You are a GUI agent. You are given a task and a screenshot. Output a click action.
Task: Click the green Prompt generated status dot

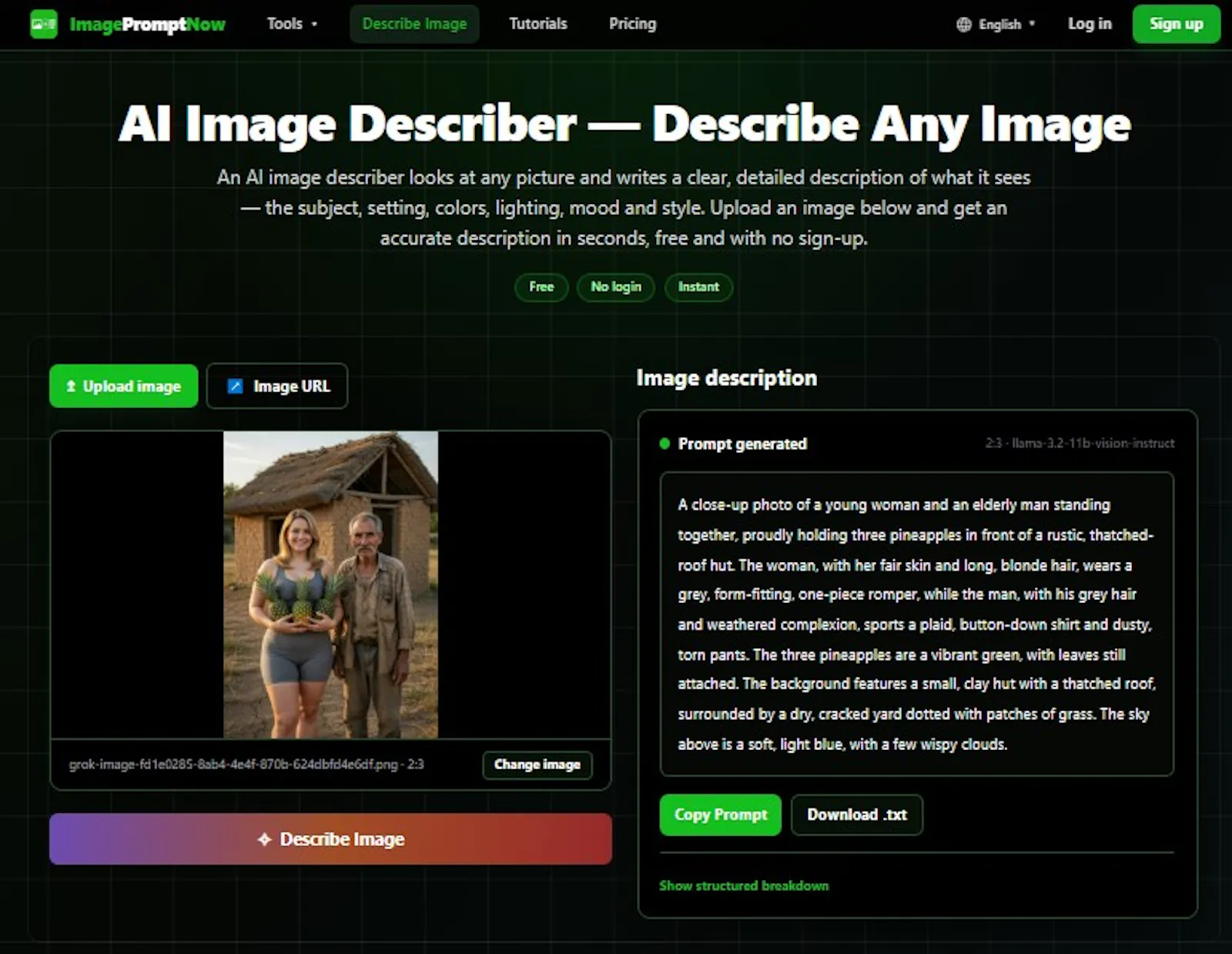665,444
